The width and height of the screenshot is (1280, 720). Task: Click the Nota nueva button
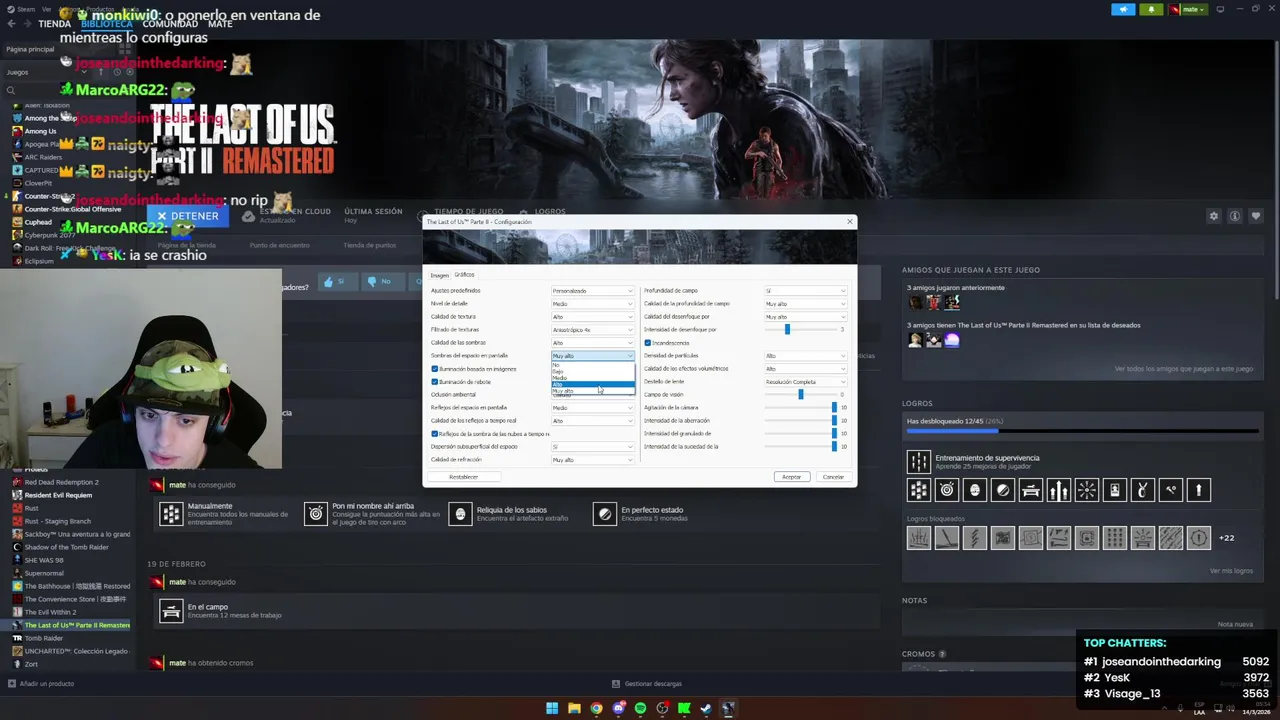pyautogui.click(x=1235, y=624)
